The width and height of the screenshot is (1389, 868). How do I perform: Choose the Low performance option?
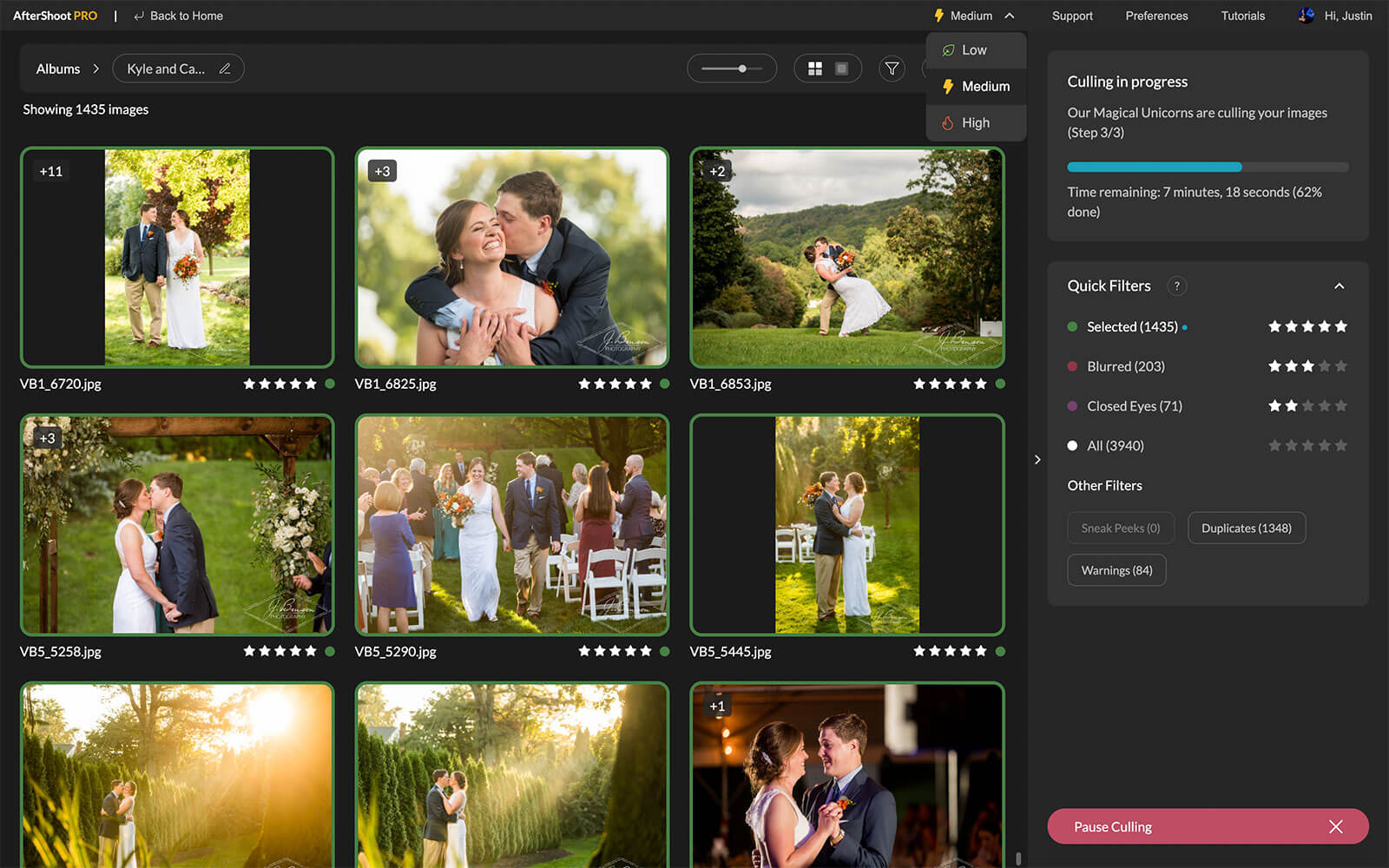973,50
